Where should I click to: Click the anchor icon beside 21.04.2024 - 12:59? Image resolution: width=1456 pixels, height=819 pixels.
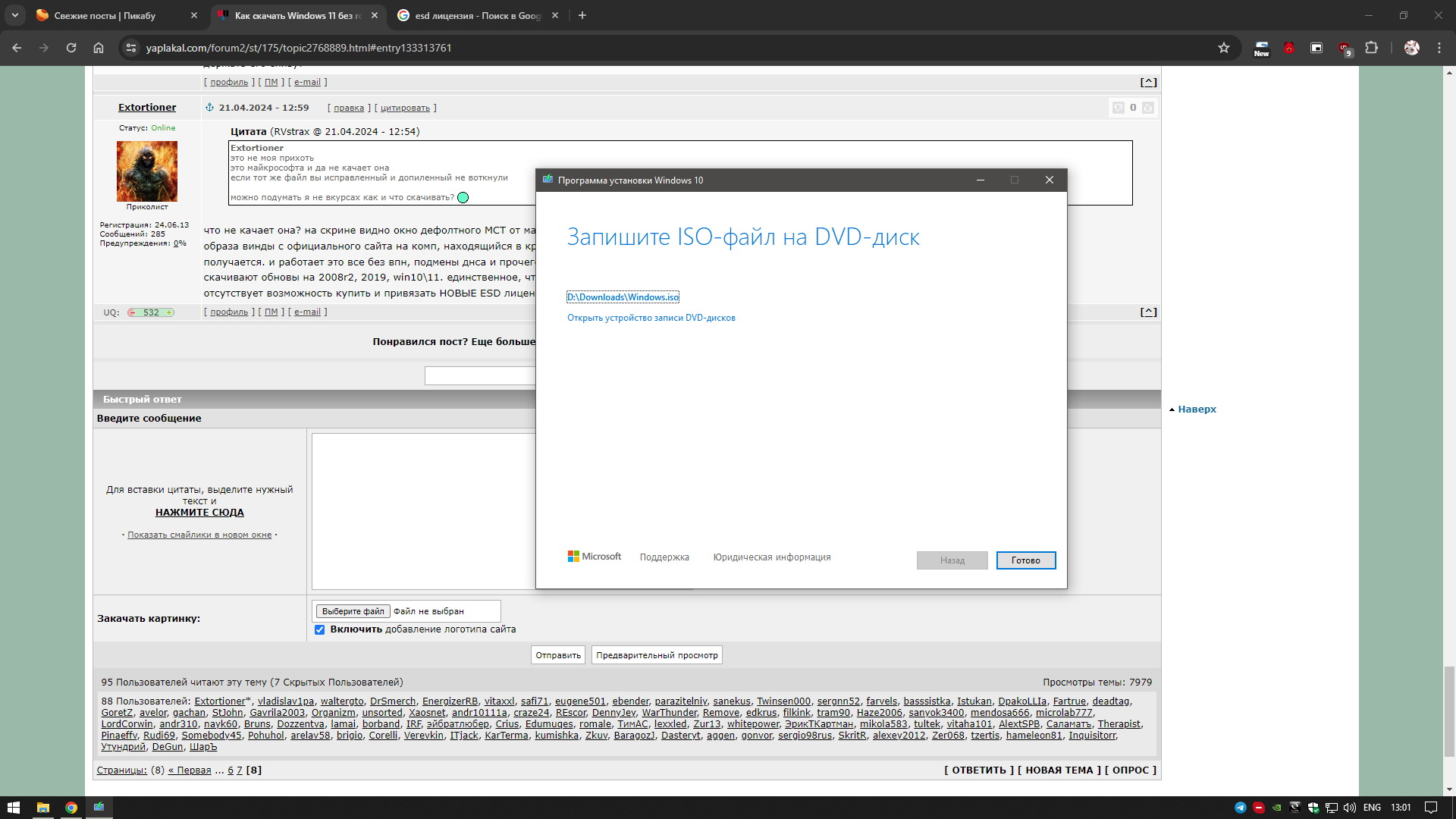click(x=209, y=108)
